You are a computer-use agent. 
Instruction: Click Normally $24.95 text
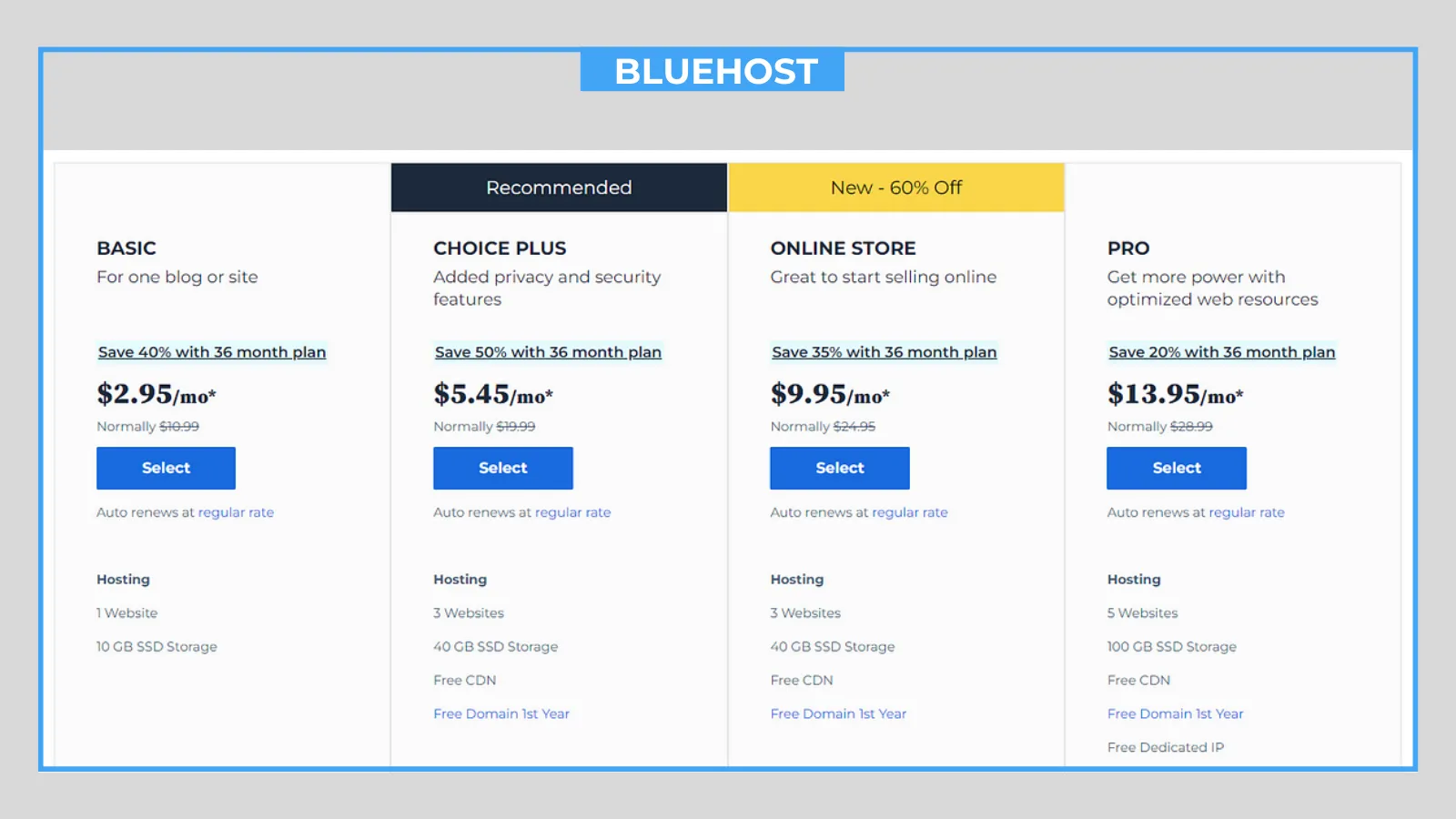pos(823,426)
